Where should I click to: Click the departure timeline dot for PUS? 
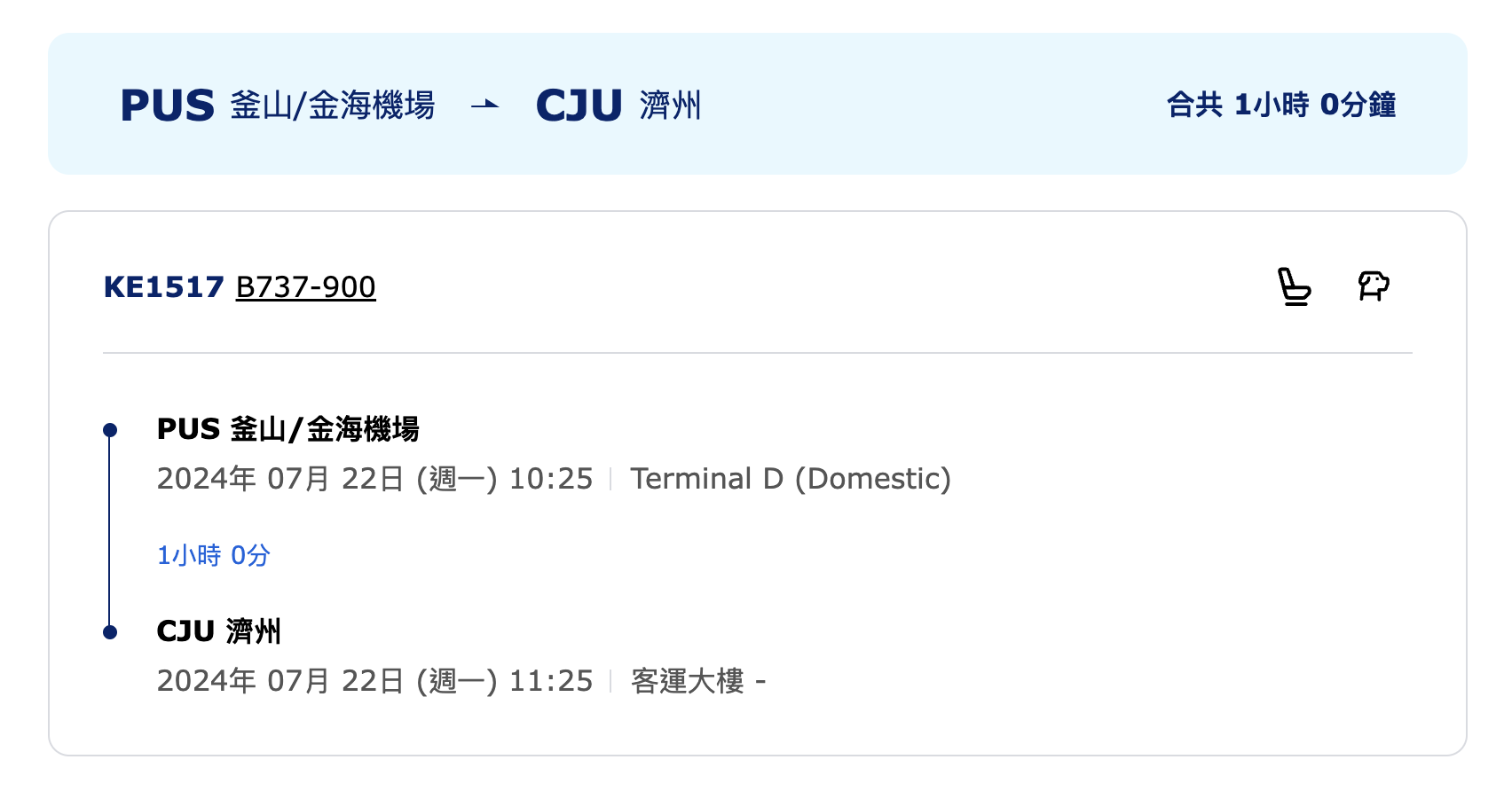coord(110,430)
